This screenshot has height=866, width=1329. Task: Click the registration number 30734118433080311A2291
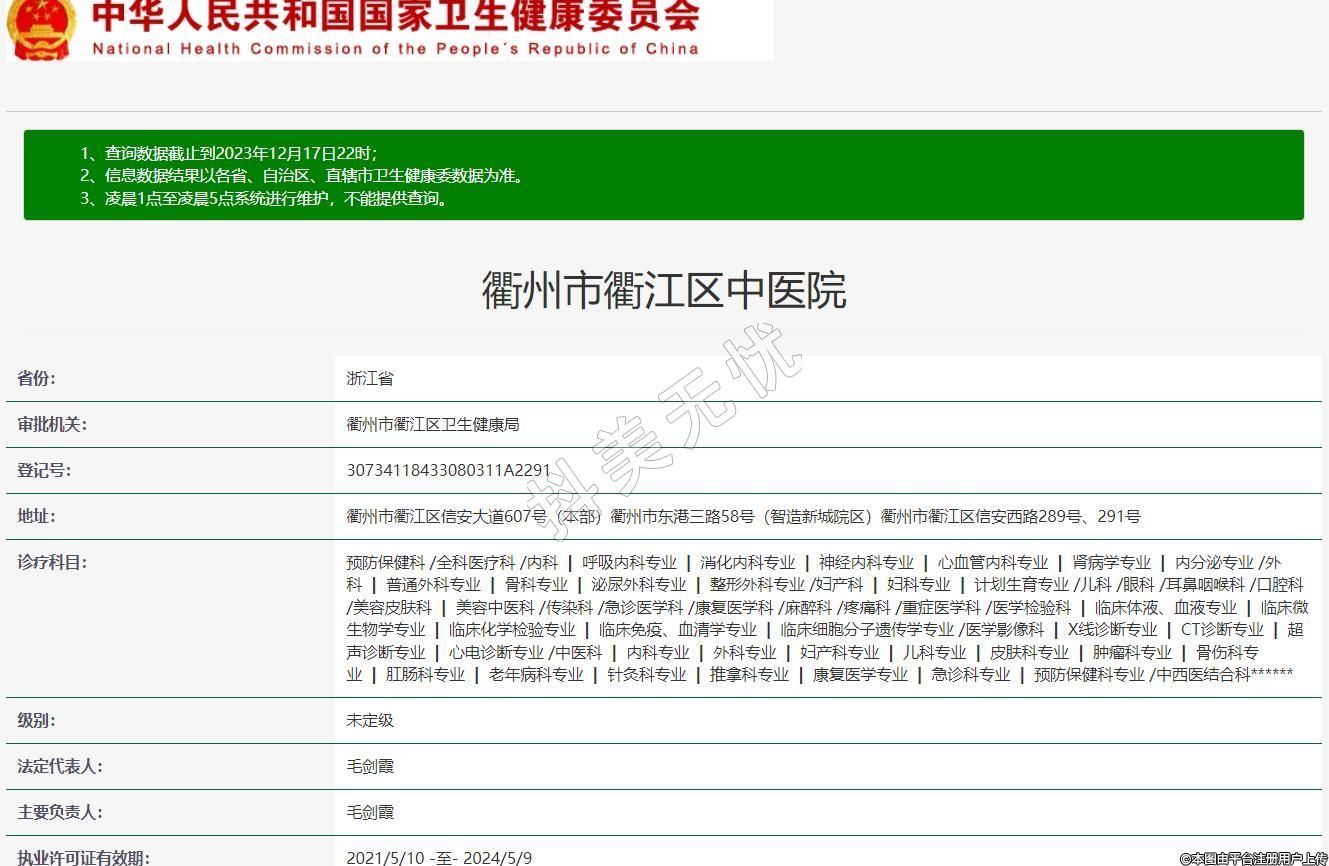pyautogui.click(x=448, y=471)
